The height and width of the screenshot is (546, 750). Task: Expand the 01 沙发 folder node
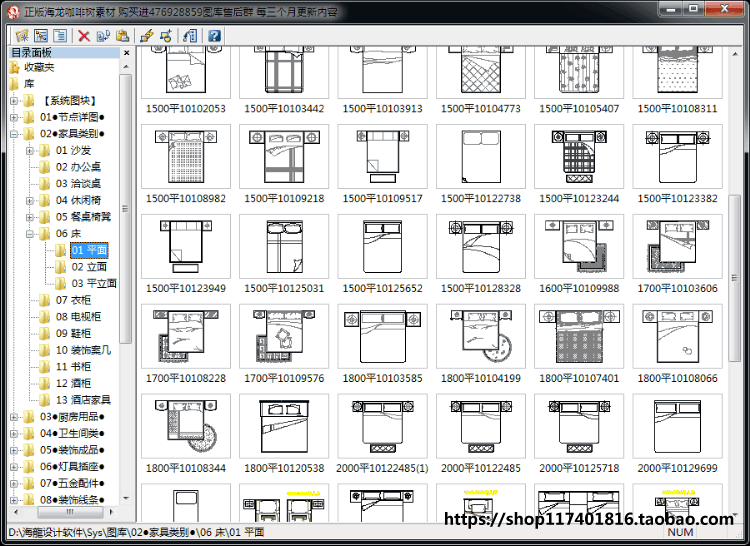[30, 151]
